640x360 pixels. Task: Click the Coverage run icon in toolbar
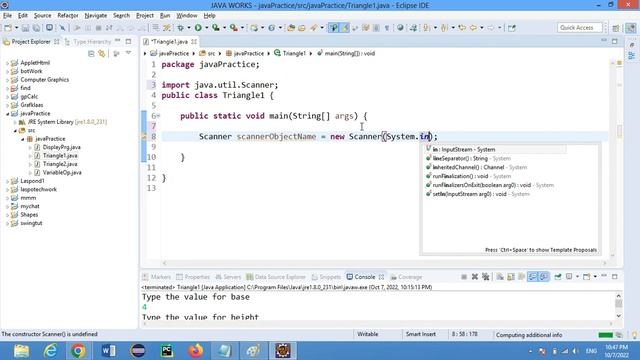click(x=216, y=28)
